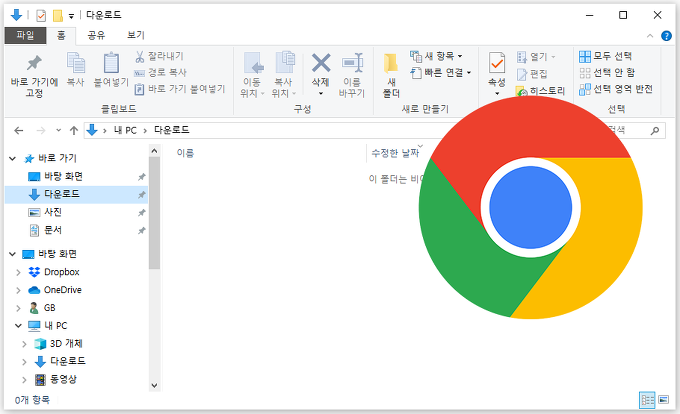Click the 속성 properties icon
This screenshot has height=414, width=680.
(x=497, y=63)
